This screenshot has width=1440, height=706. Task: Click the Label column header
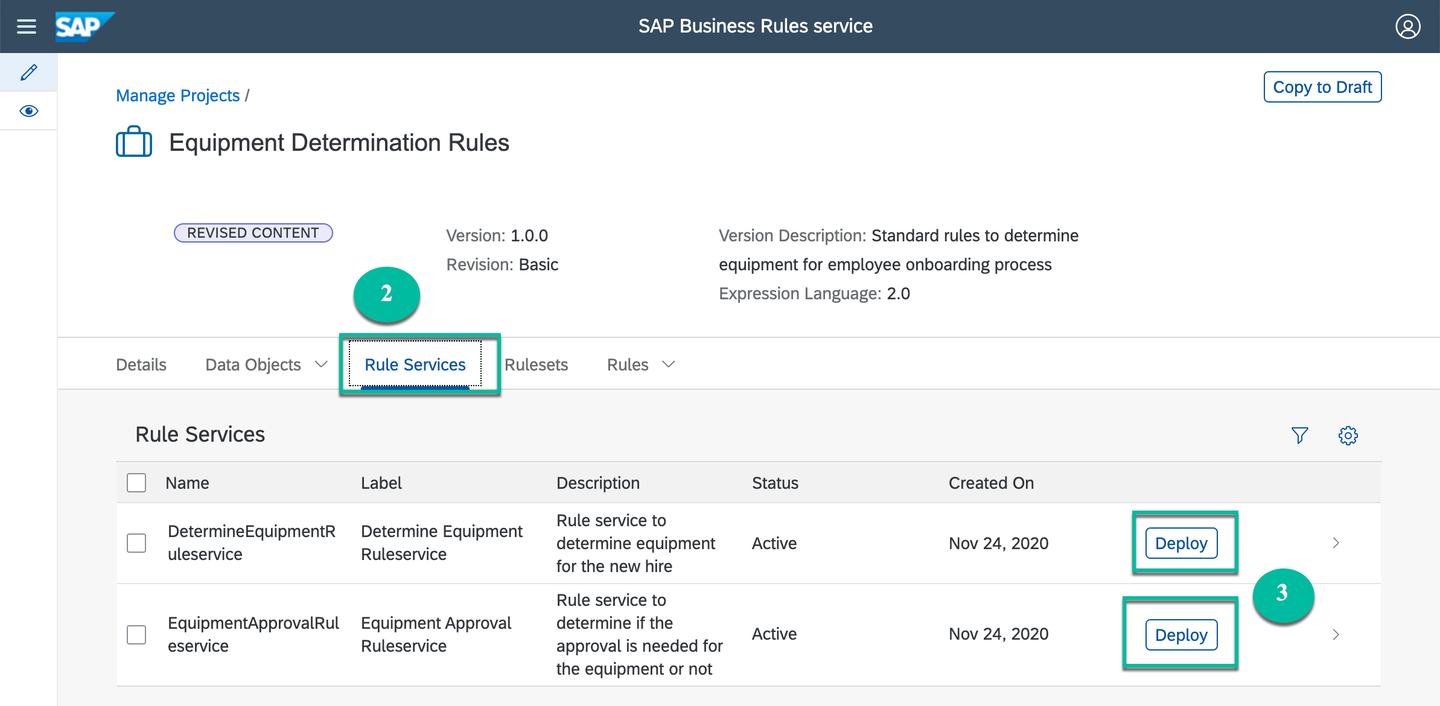click(x=381, y=483)
